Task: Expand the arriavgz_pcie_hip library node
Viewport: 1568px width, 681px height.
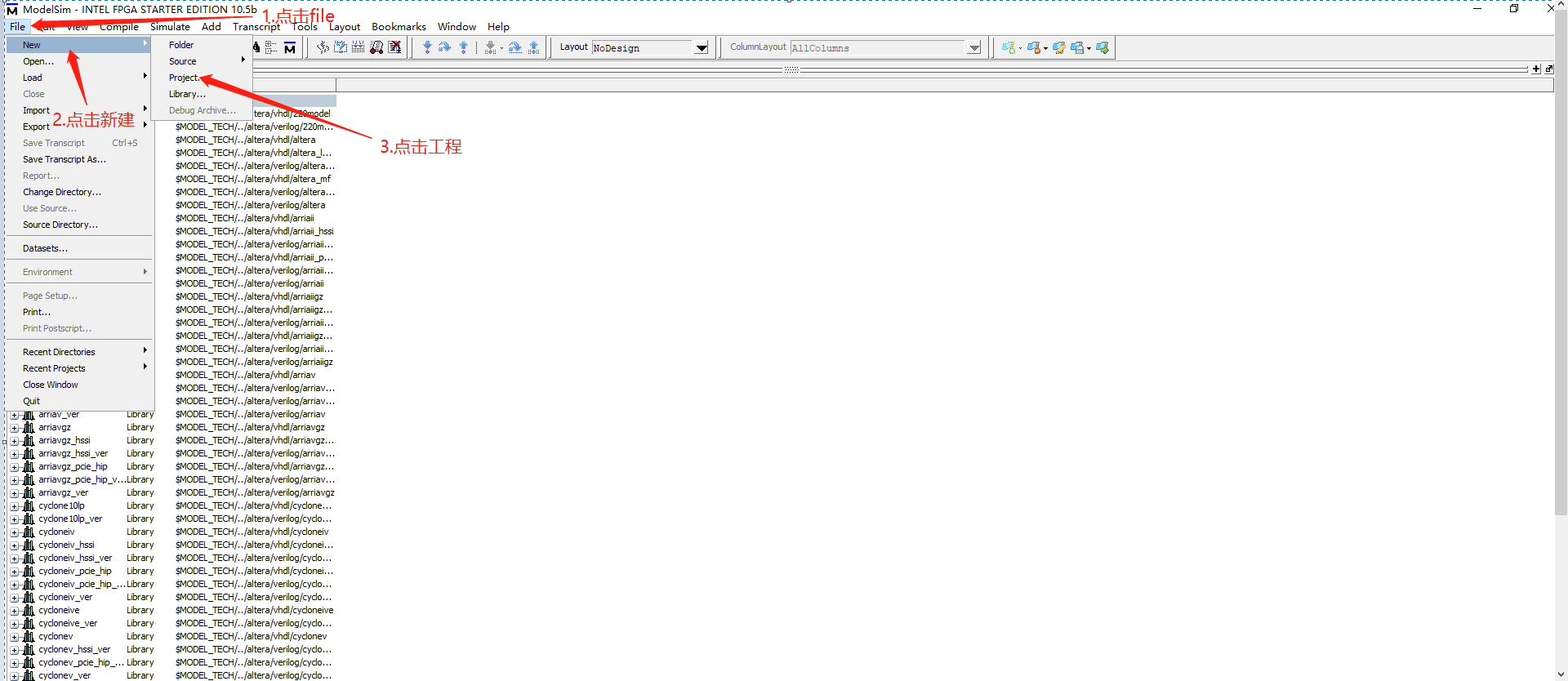Action: tap(14, 467)
